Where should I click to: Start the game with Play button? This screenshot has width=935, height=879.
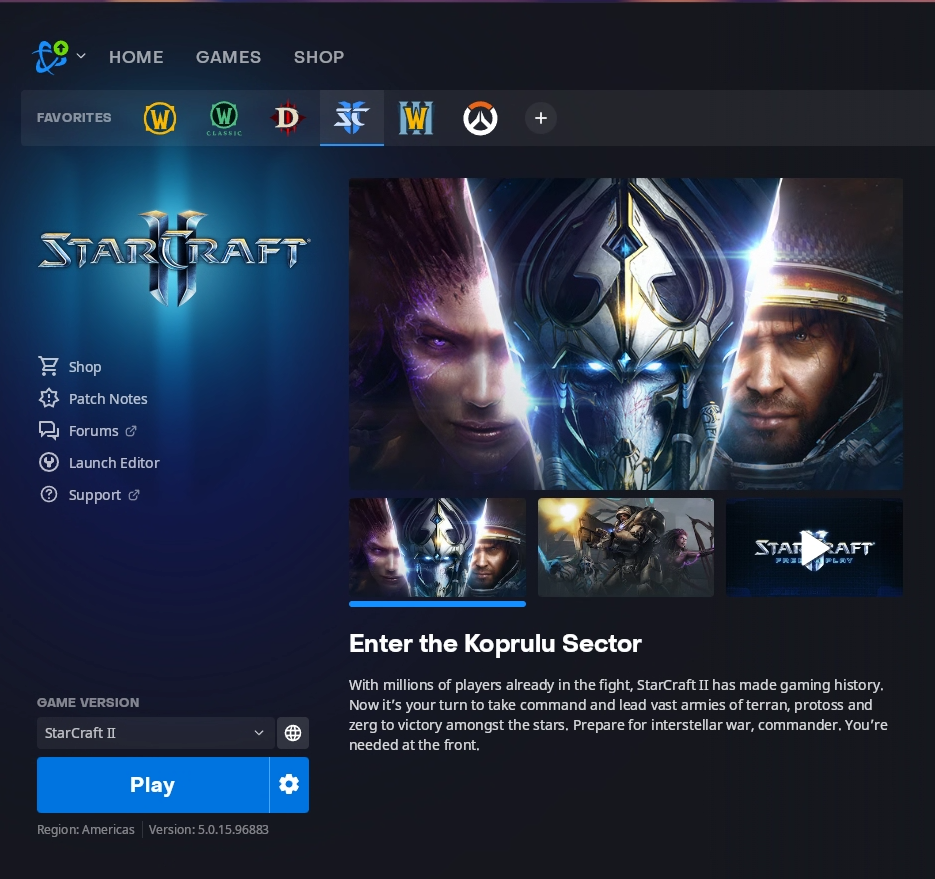153,785
